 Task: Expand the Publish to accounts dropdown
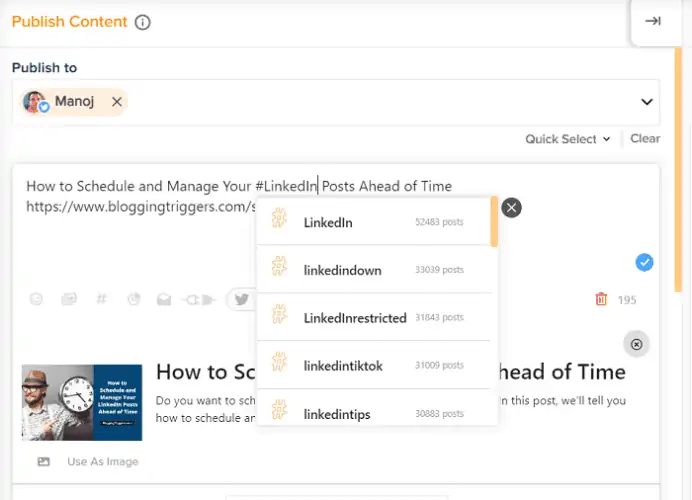tap(647, 102)
